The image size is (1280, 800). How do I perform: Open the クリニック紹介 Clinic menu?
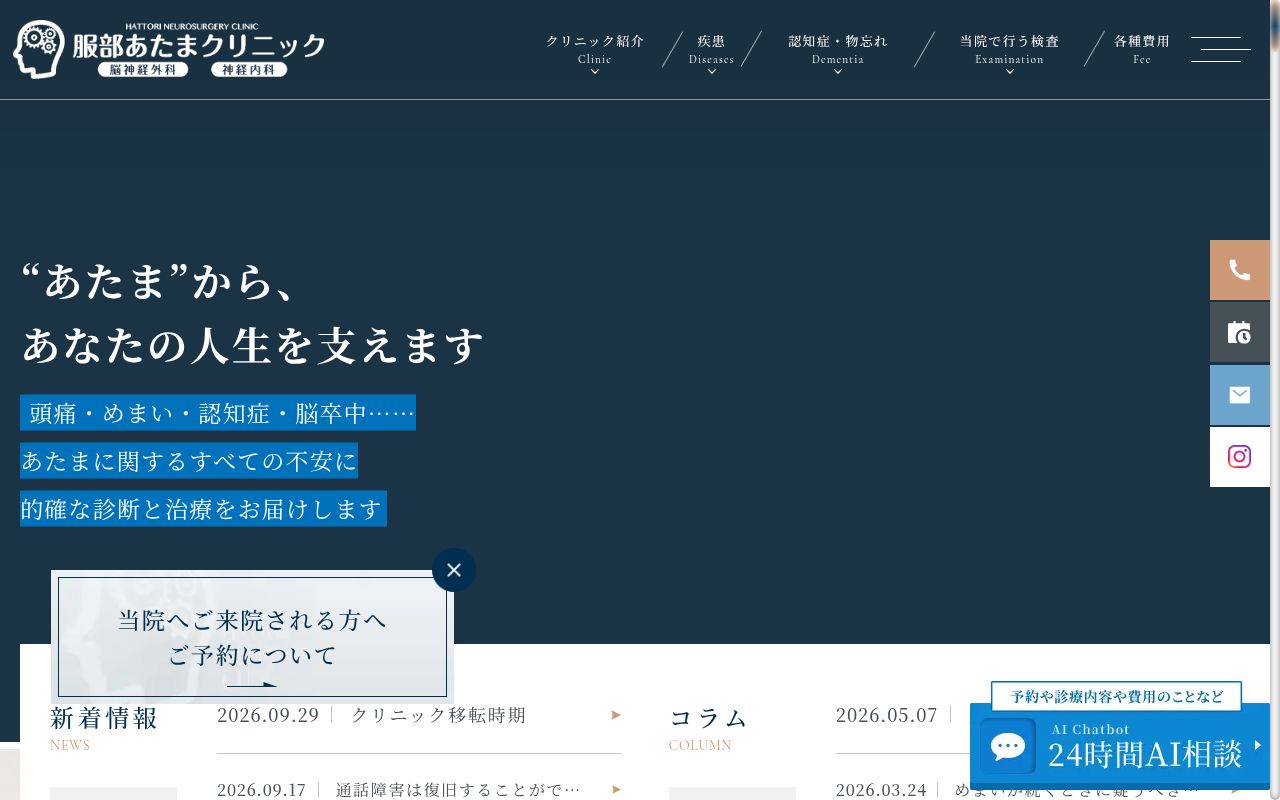pos(595,50)
